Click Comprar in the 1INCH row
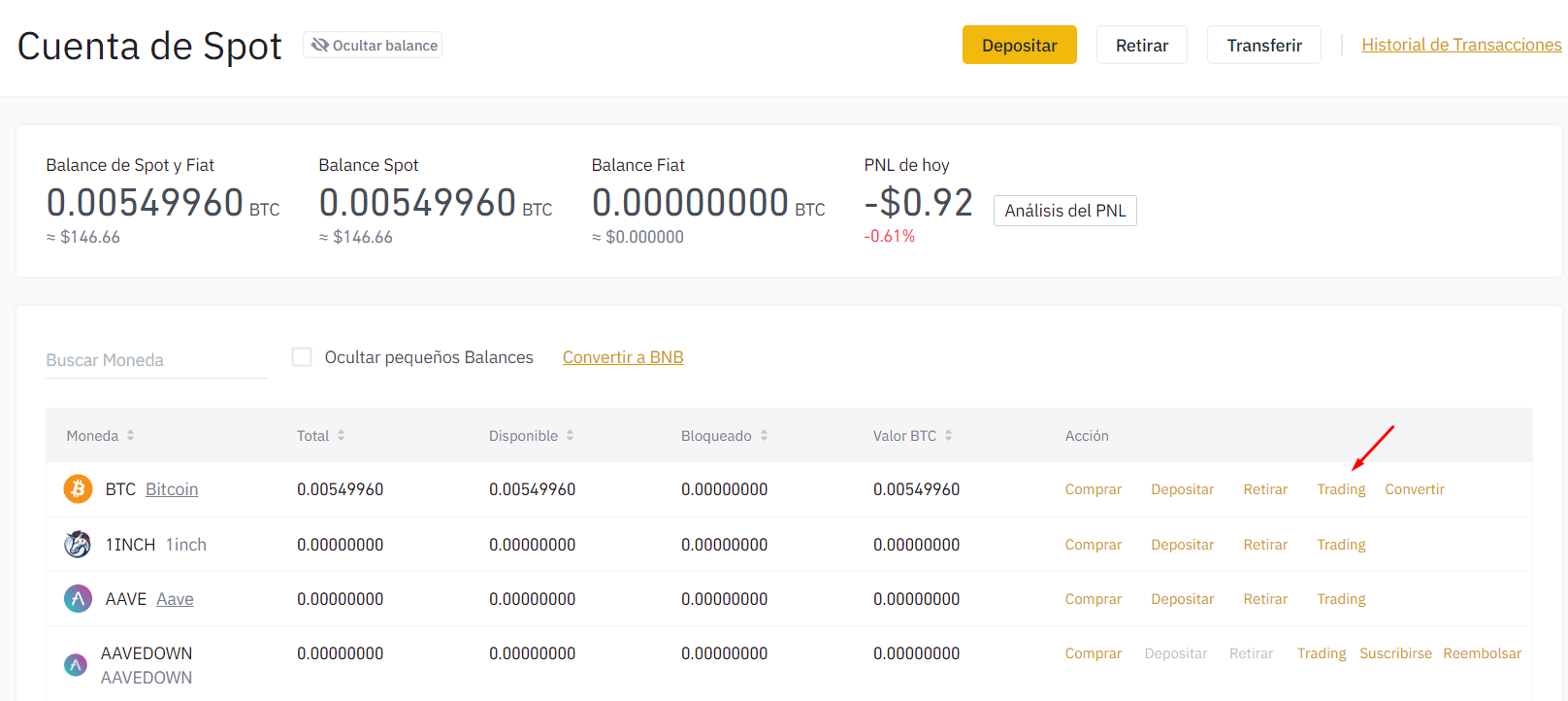This screenshot has height=701, width=1568. coord(1093,545)
